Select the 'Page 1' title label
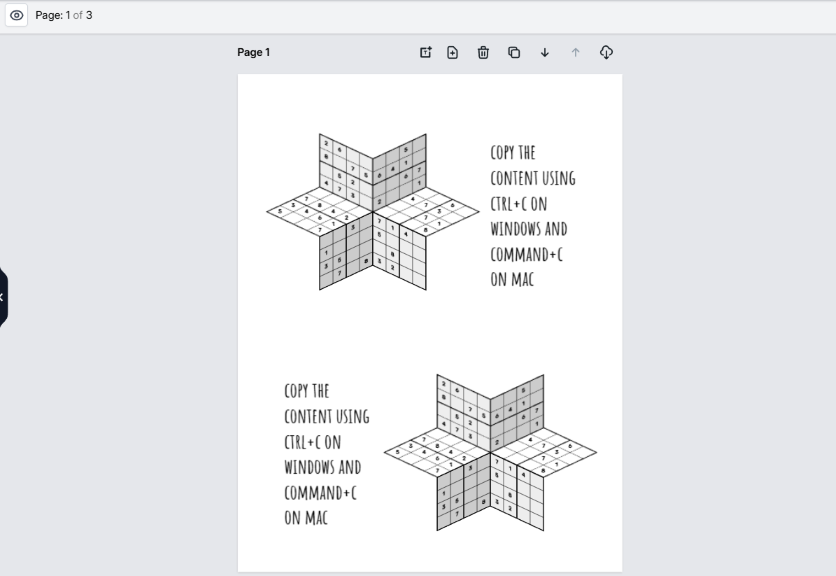 point(254,52)
